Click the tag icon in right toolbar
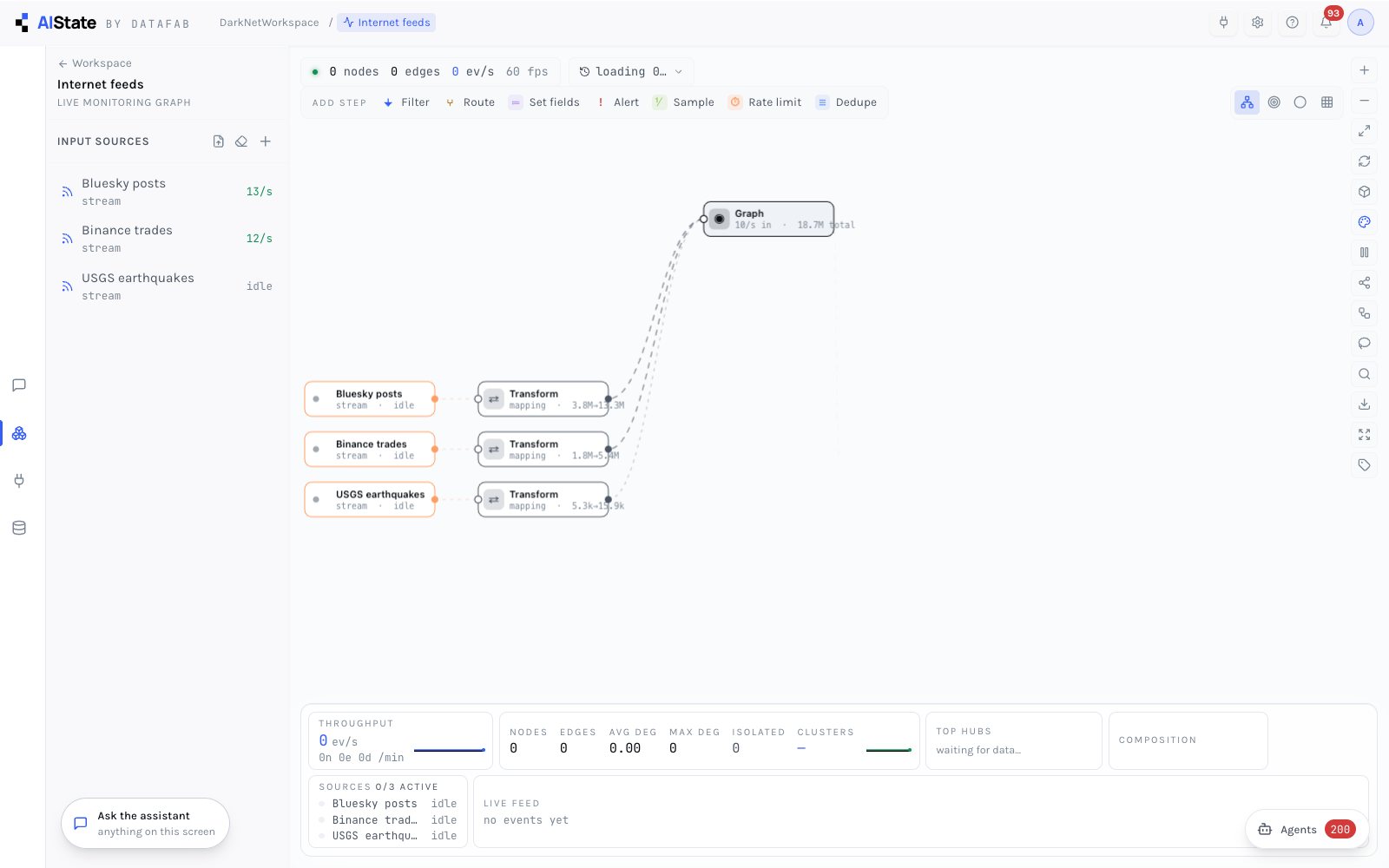 pyautogui.click(x=1364, y=465)
